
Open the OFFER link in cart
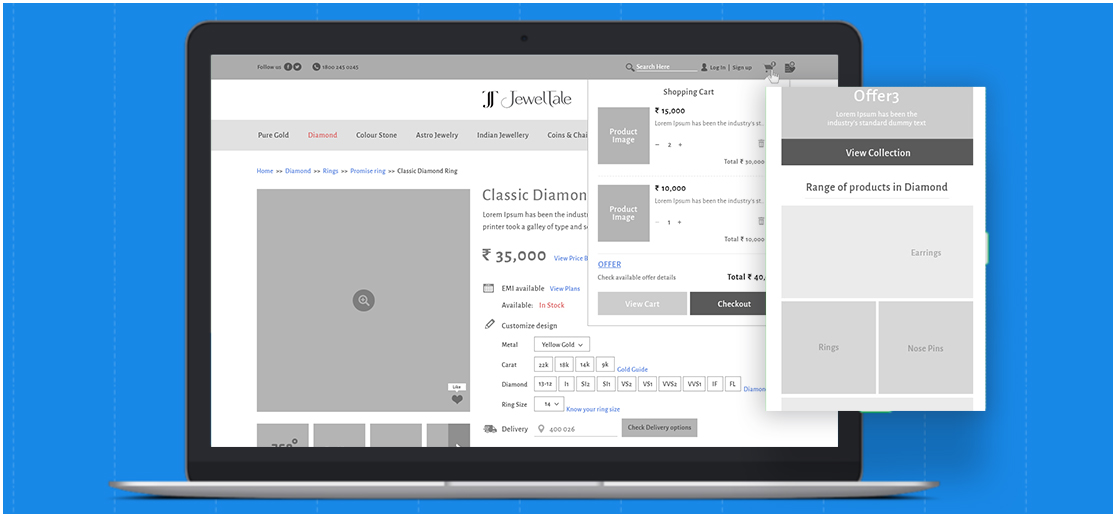(x=609, y=264)
